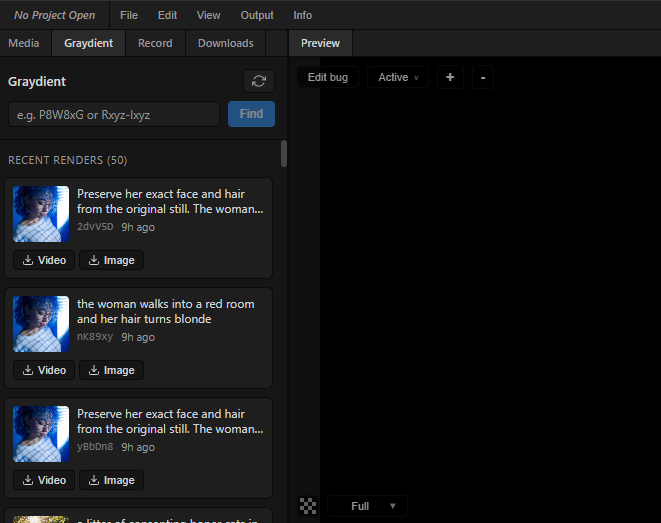This screenshot has height=523, width=661.
Task: Click the plus zoom in button
Action: click(x=450, y=77)
